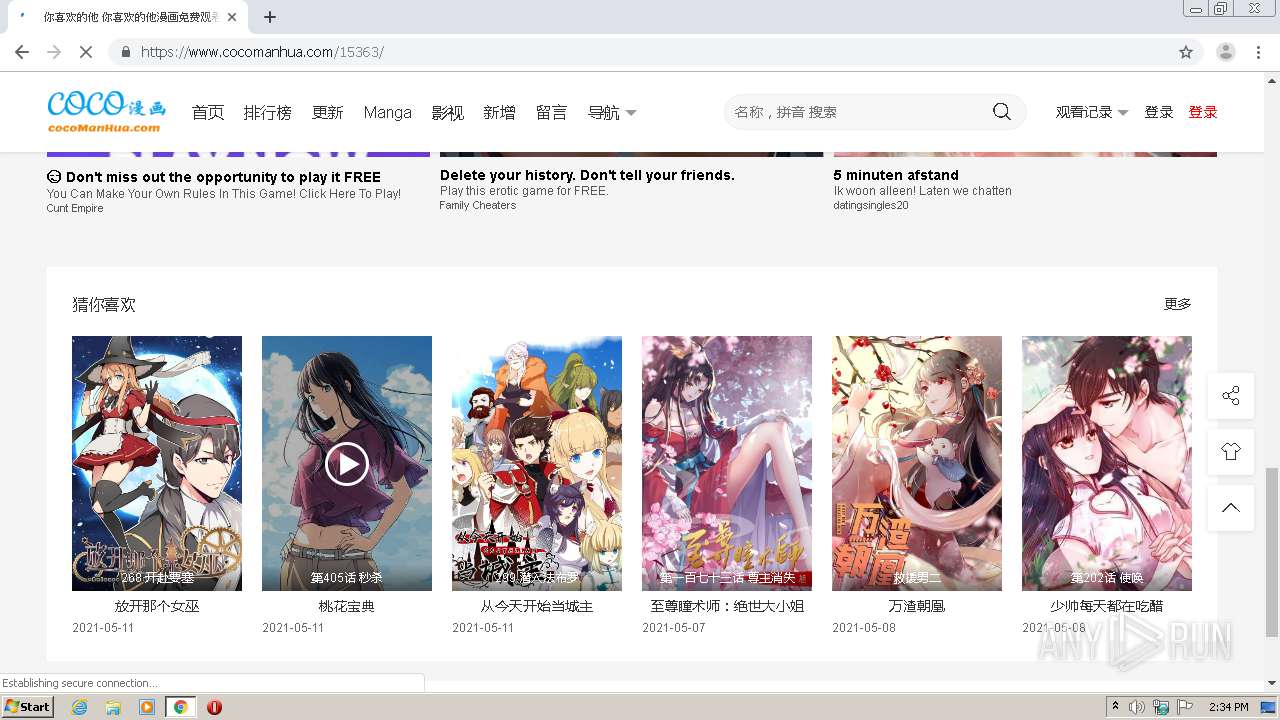Click the black 登录 login link
The width and height of the screenshot is (1280, 720).
pos(1159,112)
